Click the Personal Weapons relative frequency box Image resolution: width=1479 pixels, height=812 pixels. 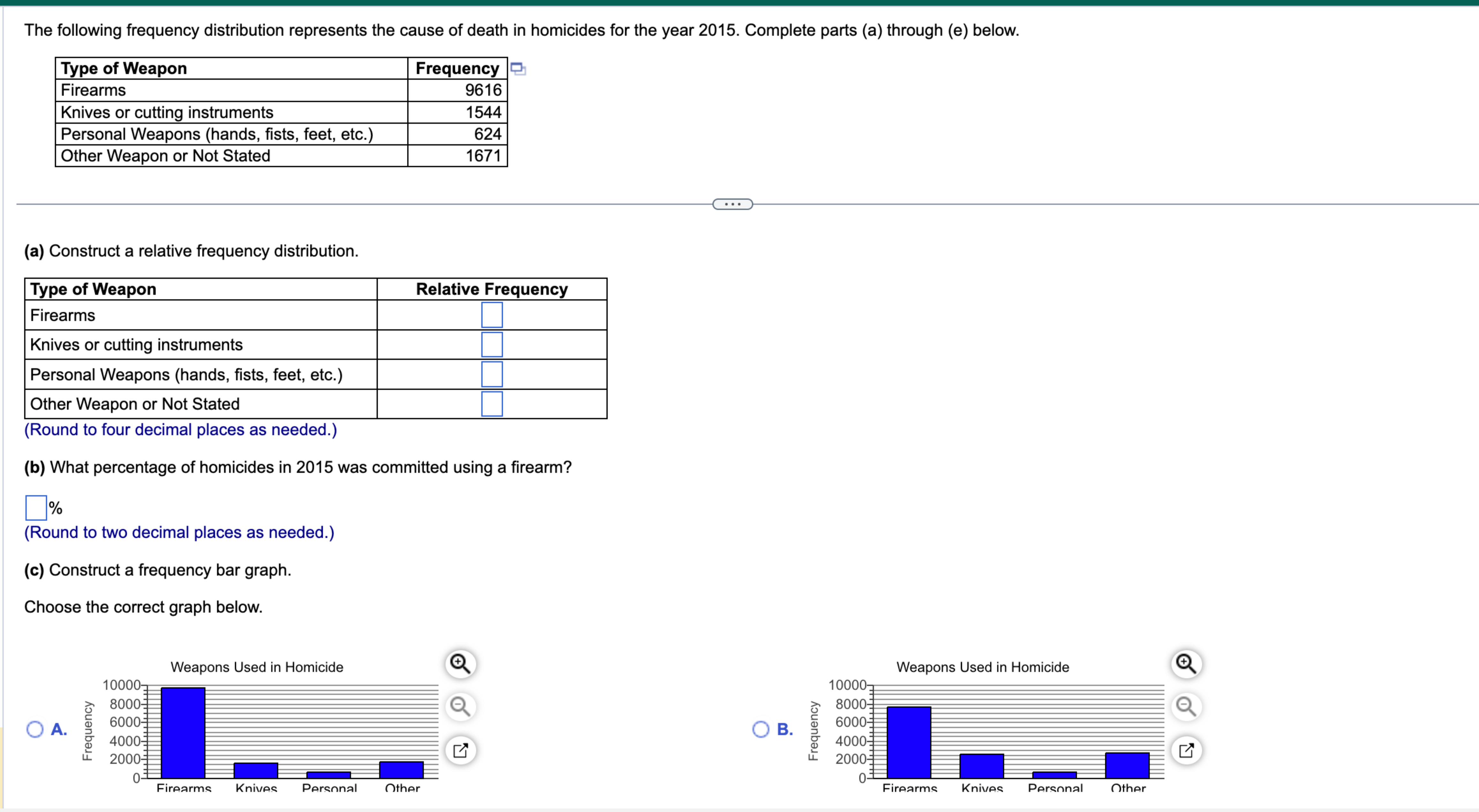coord(492,374)
